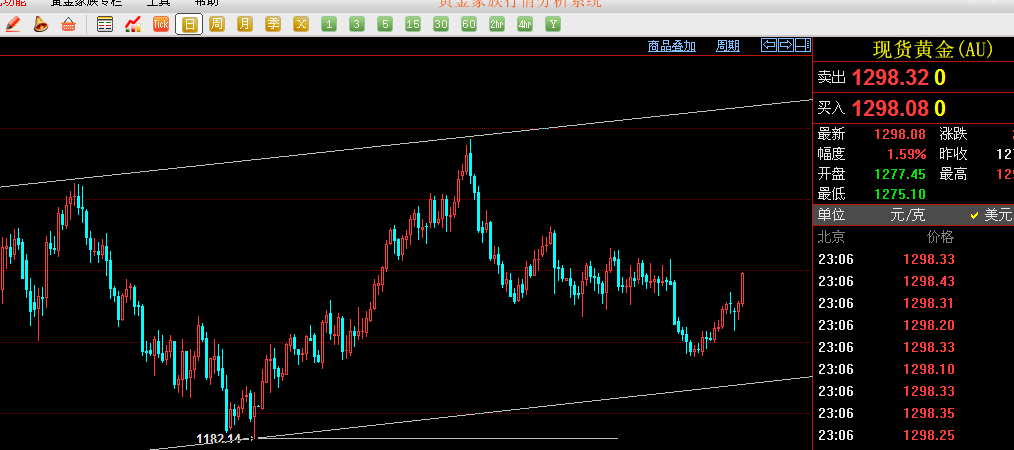Select the 1-minute chart button
The width and height of the screenshot is (1014, 450).
coord(329,25)
